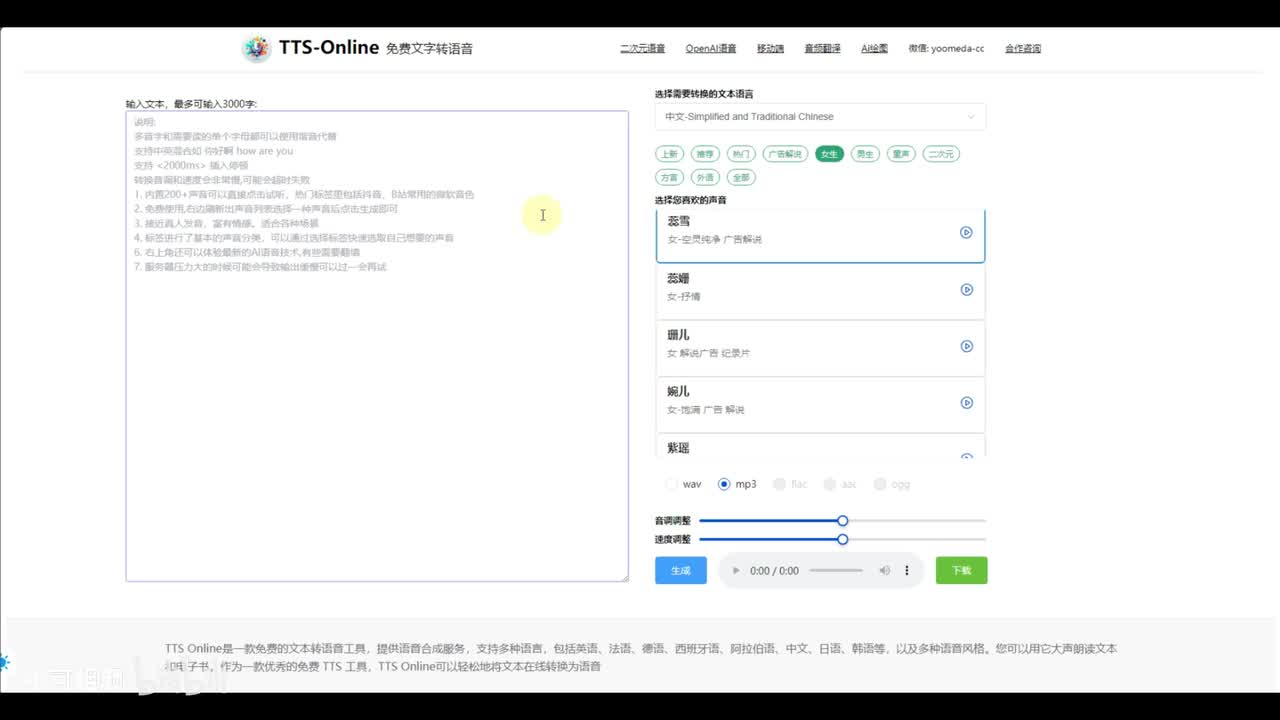Play the 蕊姗 voice preview
The height and width of the screenshot is (720, 1280).
[966, 290]
